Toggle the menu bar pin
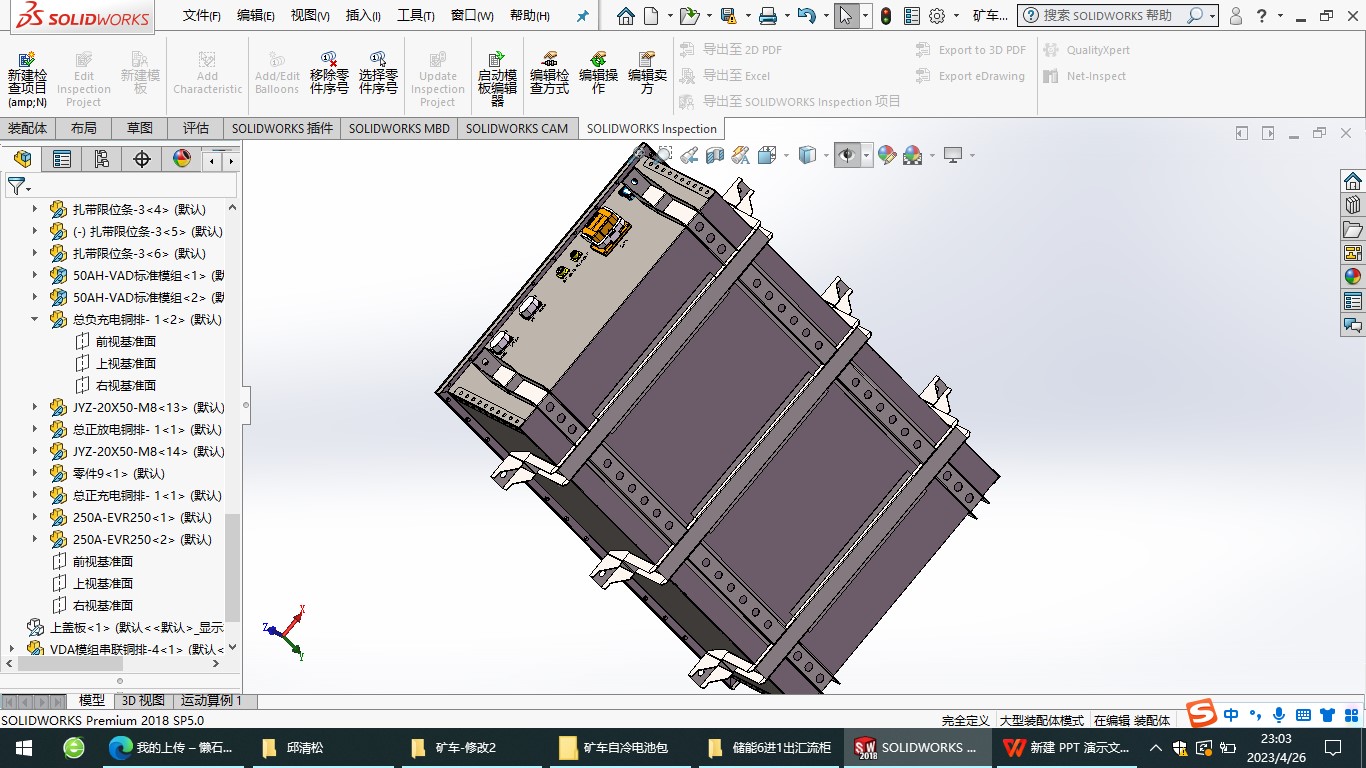The image size is (1366, 768). (x=583, y=16)
